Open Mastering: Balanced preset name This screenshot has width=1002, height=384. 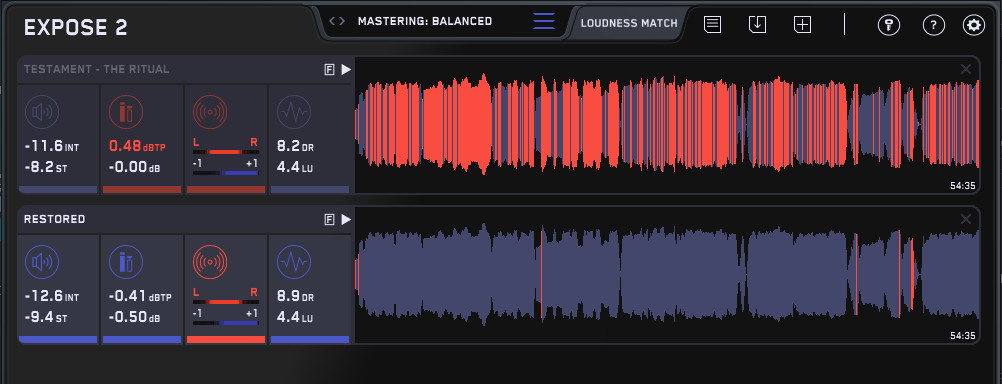(425, 21)
